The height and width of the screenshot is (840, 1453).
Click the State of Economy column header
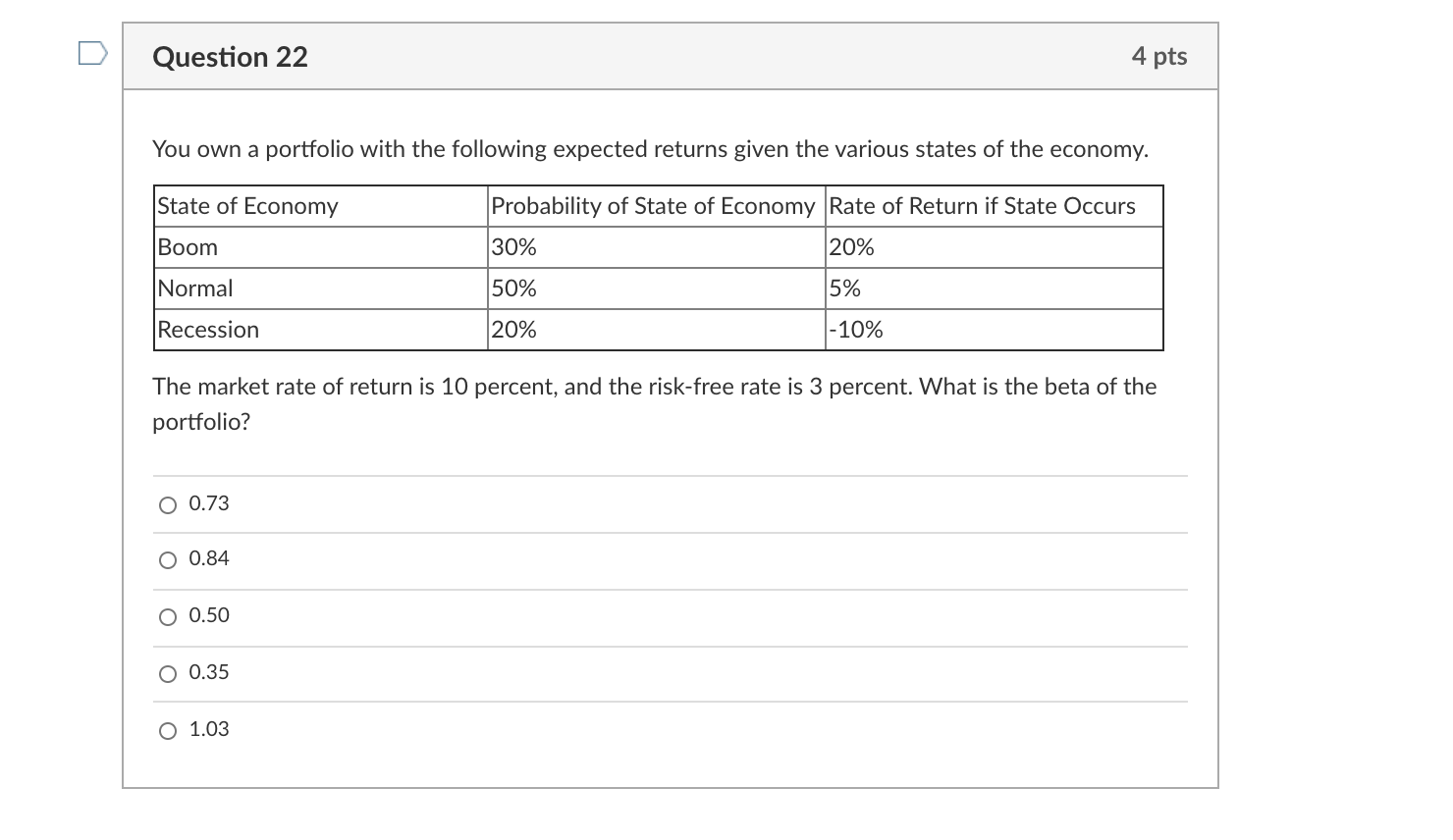coord(247,206)
